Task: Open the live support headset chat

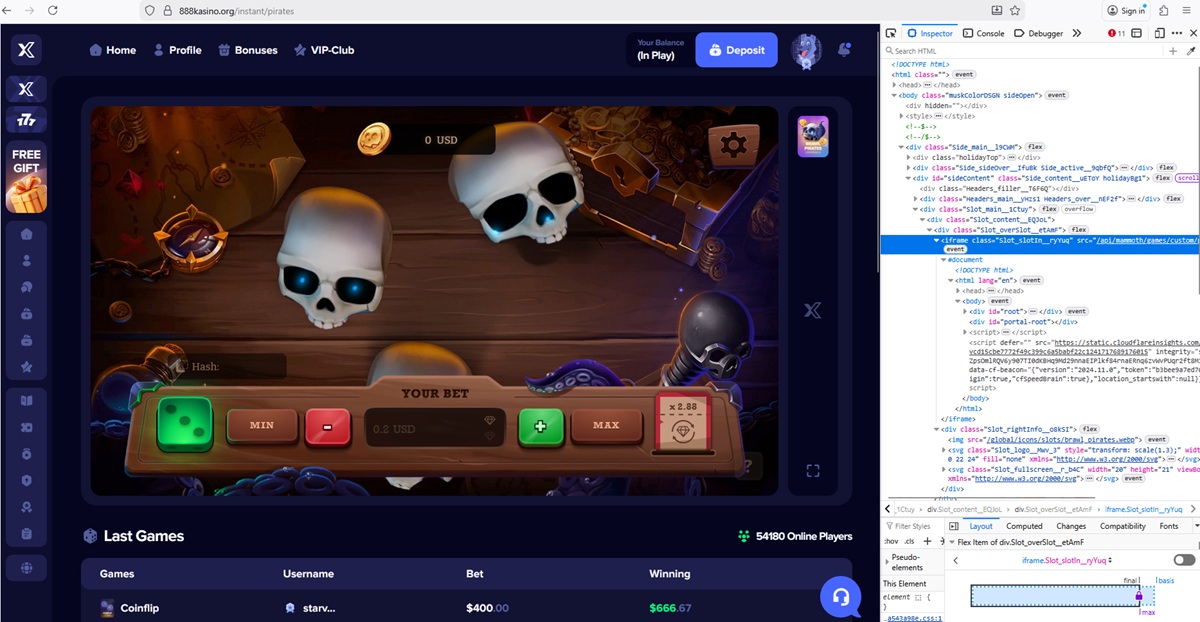Action: 840,597
